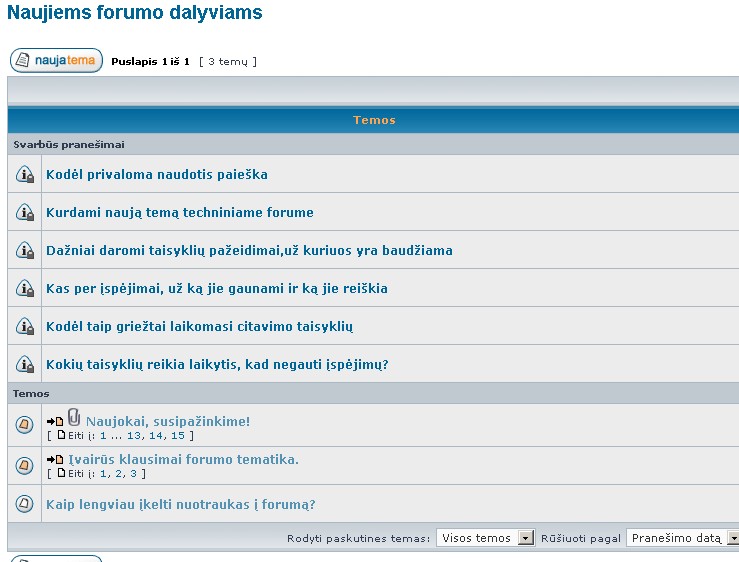
Task: Open Kas per įspėjimai topic link
Action: (216, 288)
